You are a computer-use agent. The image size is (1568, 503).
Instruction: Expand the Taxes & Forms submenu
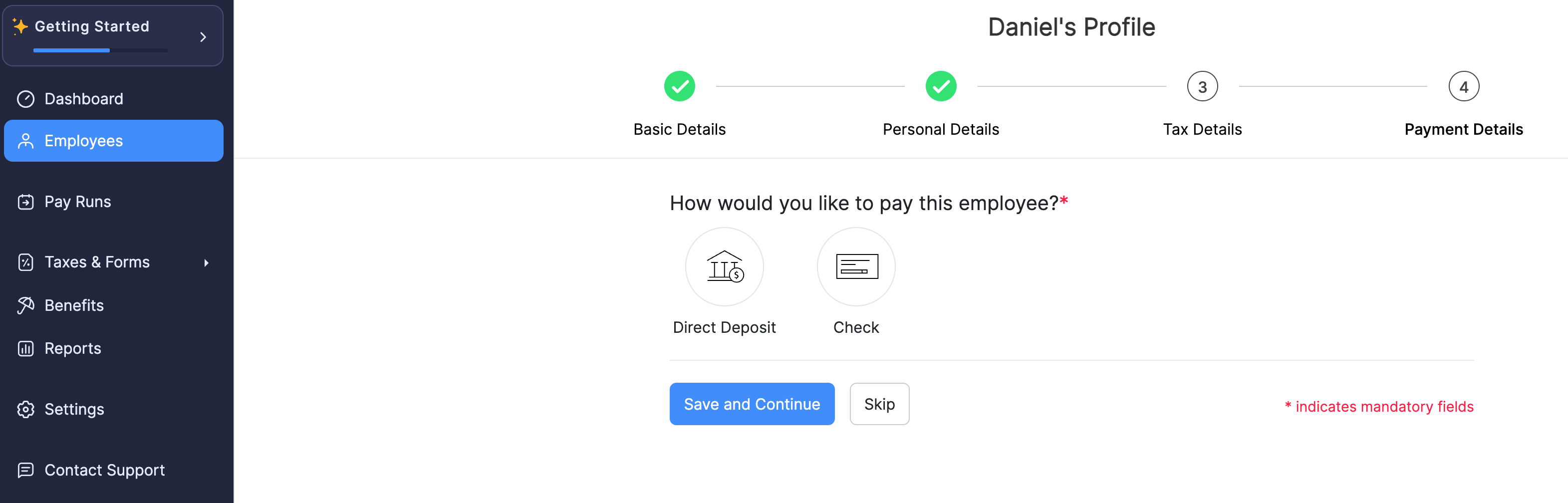[x=206, y=262]
